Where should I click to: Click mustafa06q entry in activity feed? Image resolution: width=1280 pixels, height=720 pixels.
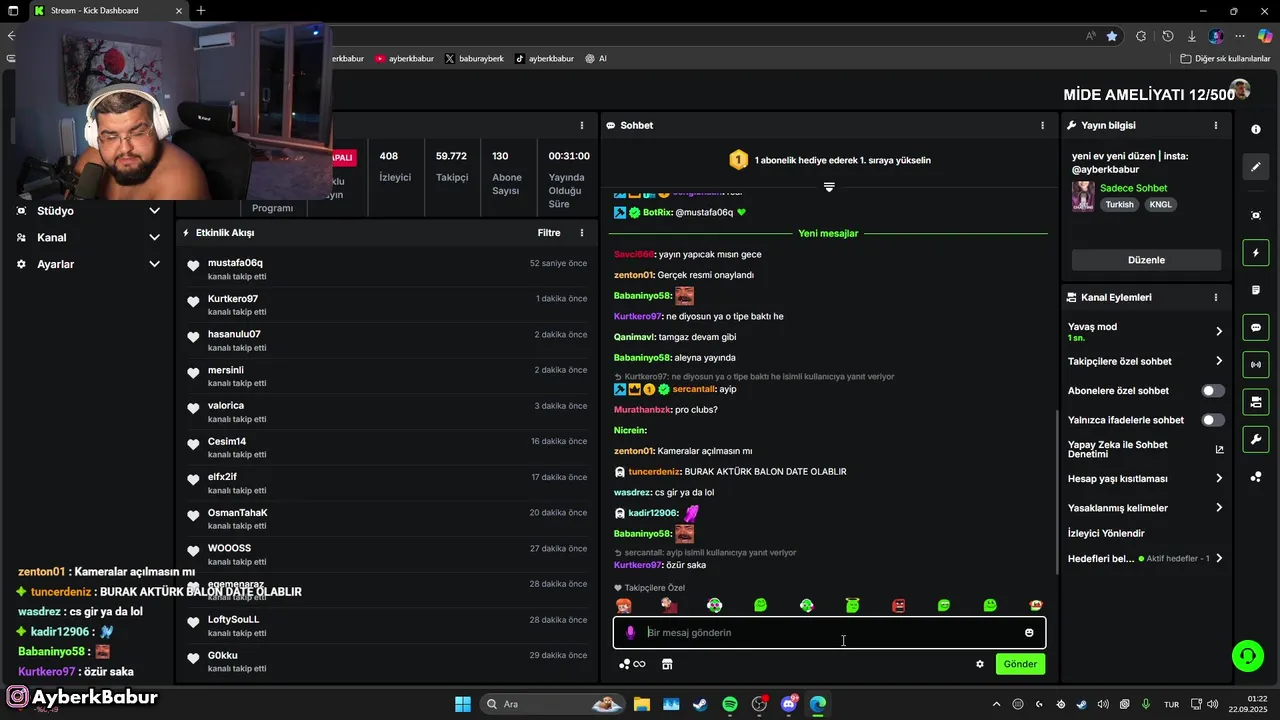pyautogui.click(x=388, y=269)
